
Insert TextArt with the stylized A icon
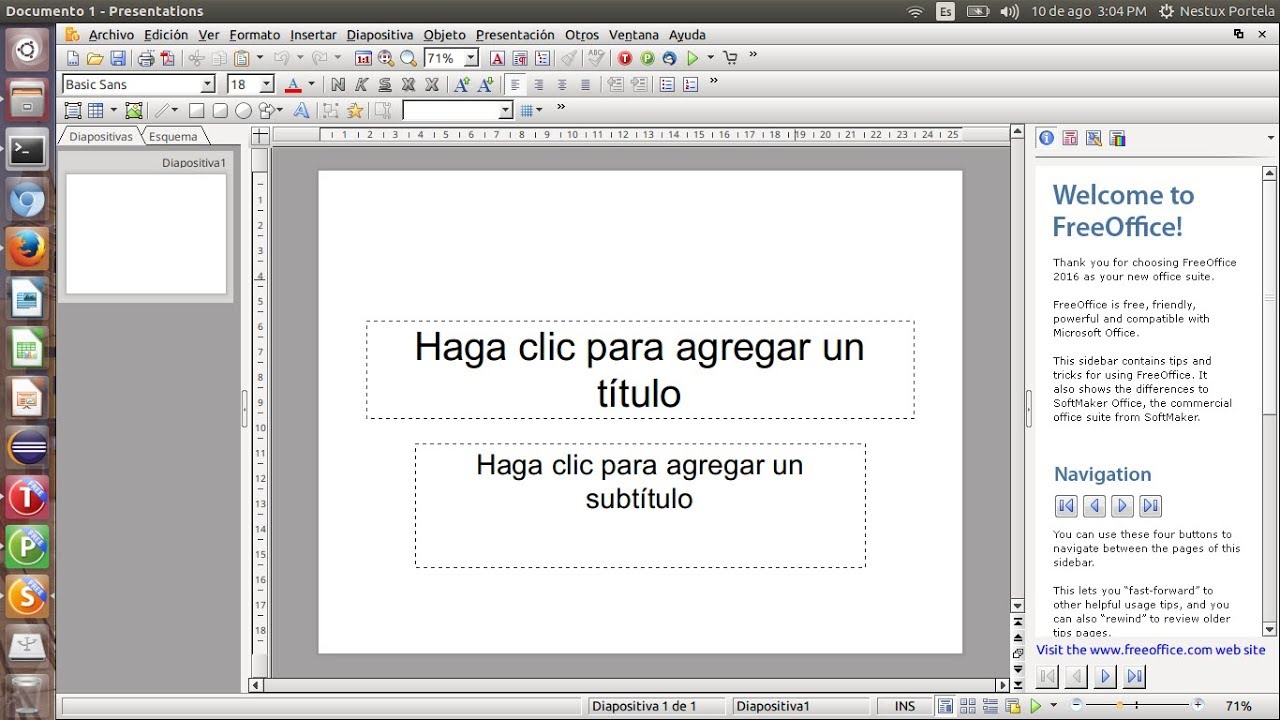(301, 110)
